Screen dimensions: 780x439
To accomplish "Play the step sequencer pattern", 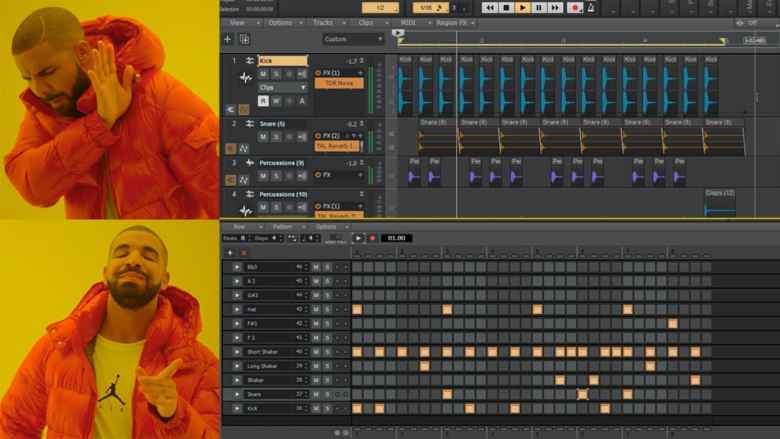I will 359,238.
